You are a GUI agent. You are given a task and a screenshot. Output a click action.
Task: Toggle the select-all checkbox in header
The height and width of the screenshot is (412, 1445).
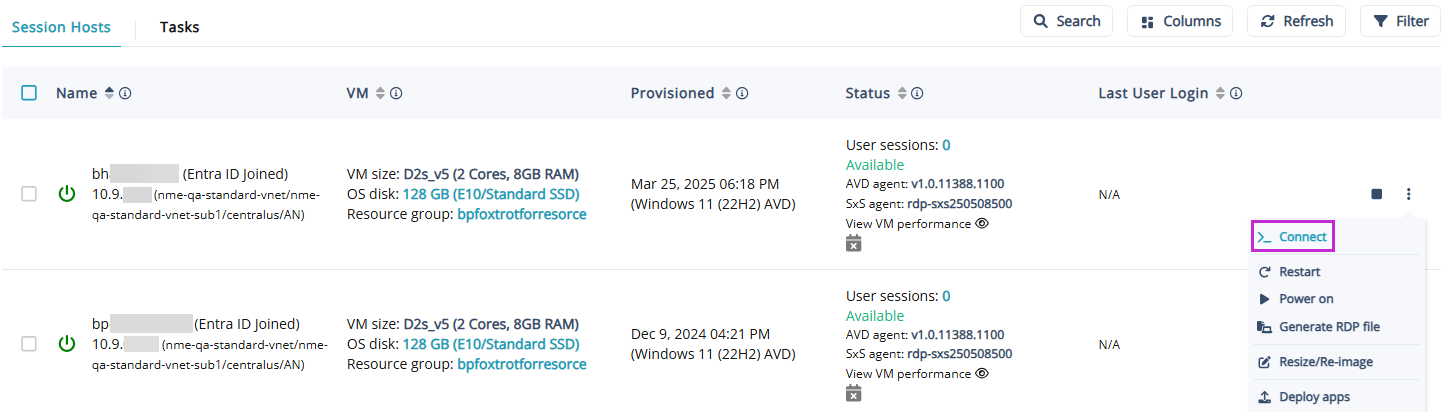click(x=29, y=93)
